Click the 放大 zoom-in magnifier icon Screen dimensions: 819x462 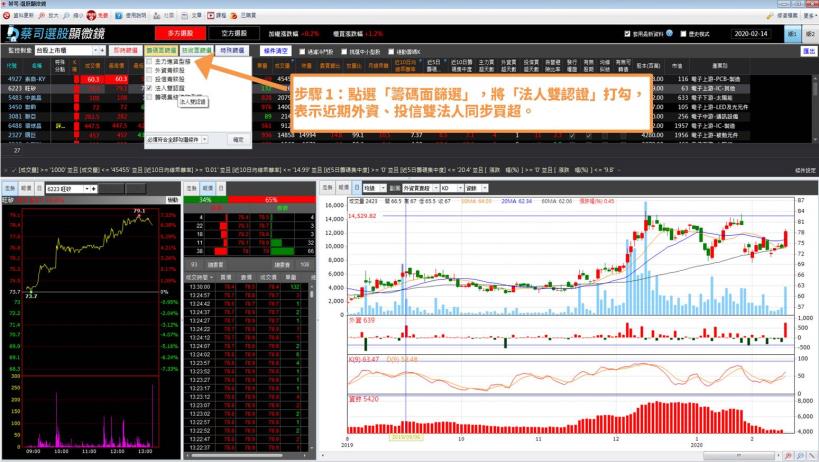(42, 16)
